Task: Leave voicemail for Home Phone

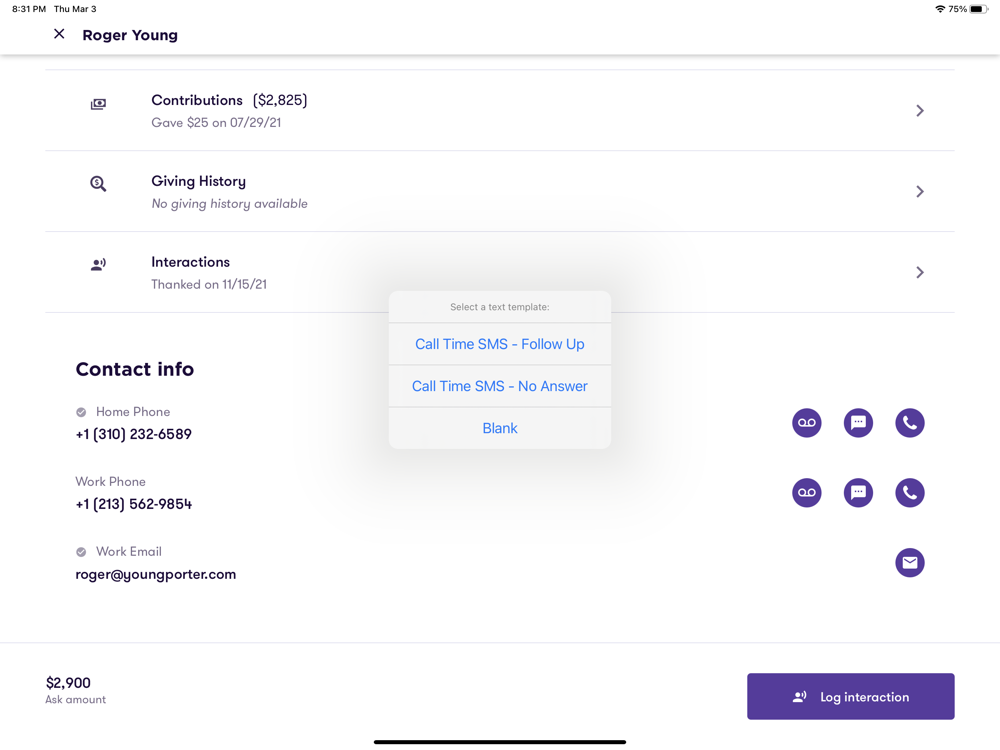Action: pyautogui.click(x=807, y=423)
